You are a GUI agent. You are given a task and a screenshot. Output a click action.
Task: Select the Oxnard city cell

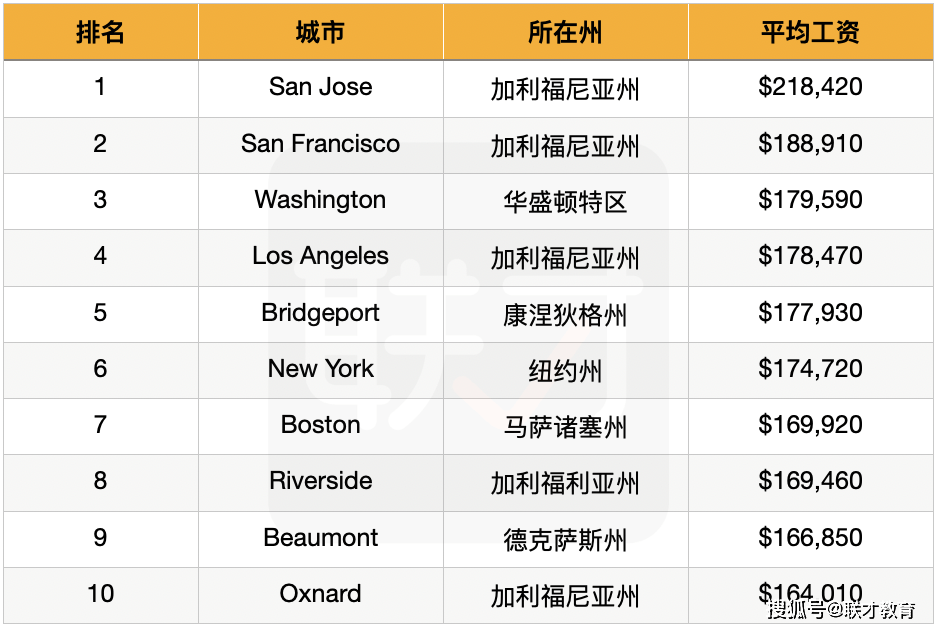tap(321, 595)
